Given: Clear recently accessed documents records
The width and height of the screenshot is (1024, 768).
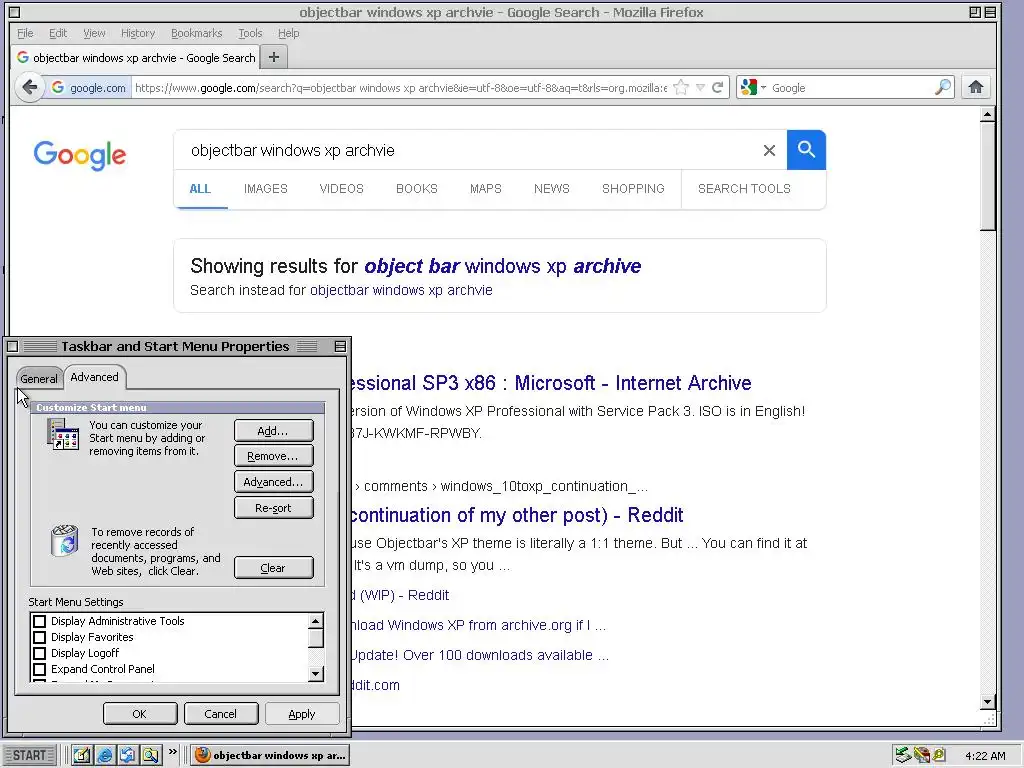Looking at the screenshot, I should [274, 568].
